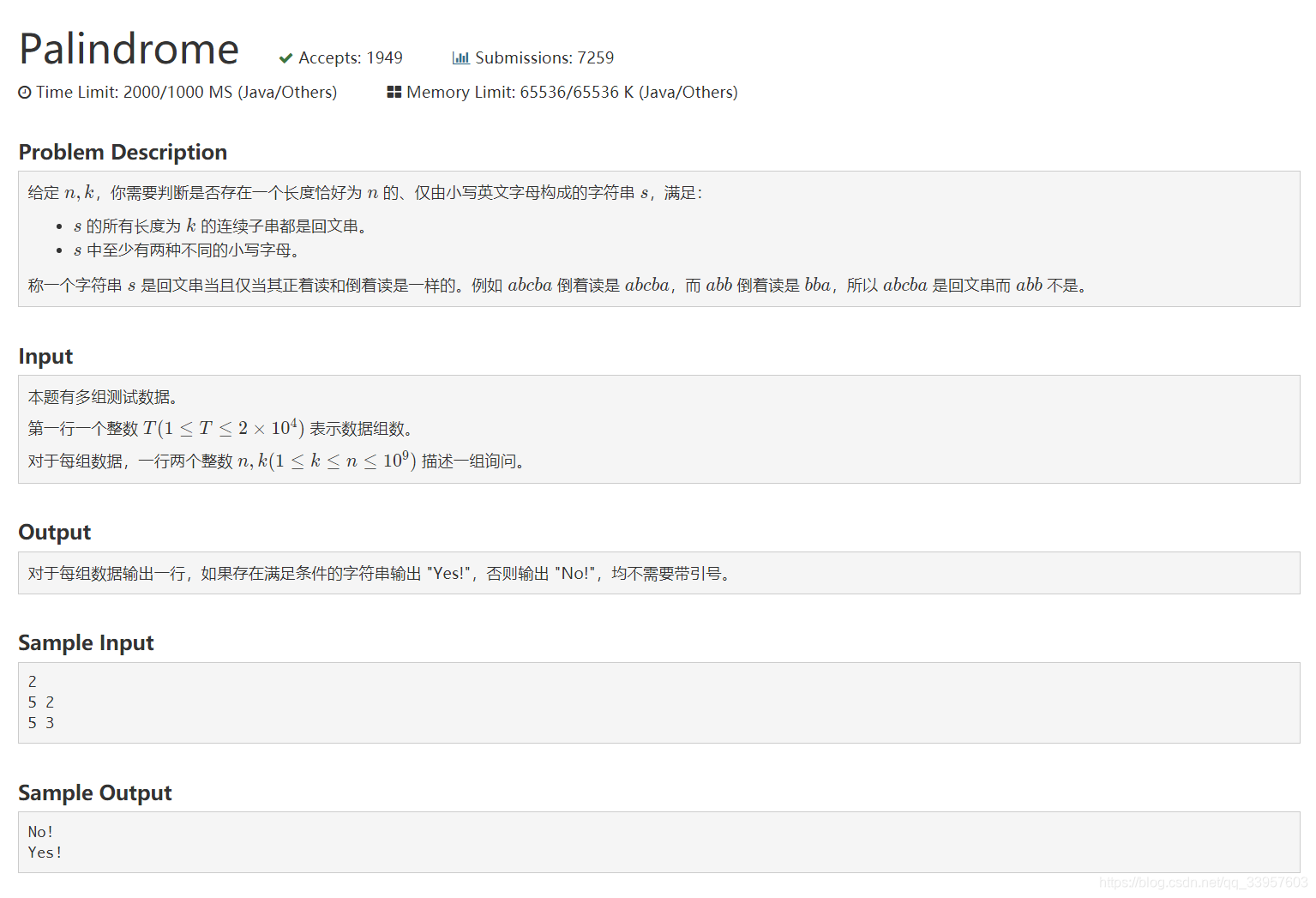Image resolution: width=1316 pixels, height=898 pixels.
Task: Select the Palindrome problem title
Action: click(129, 49)
